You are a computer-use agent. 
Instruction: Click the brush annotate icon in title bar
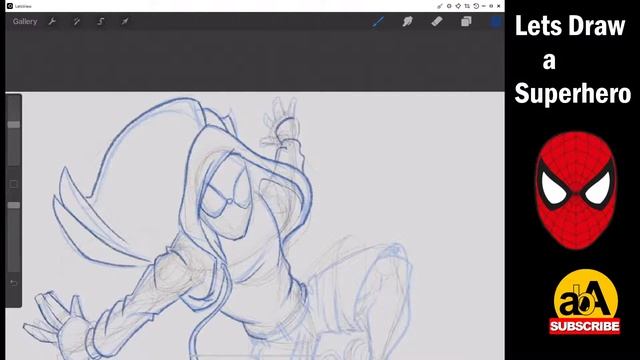[440, 6]
